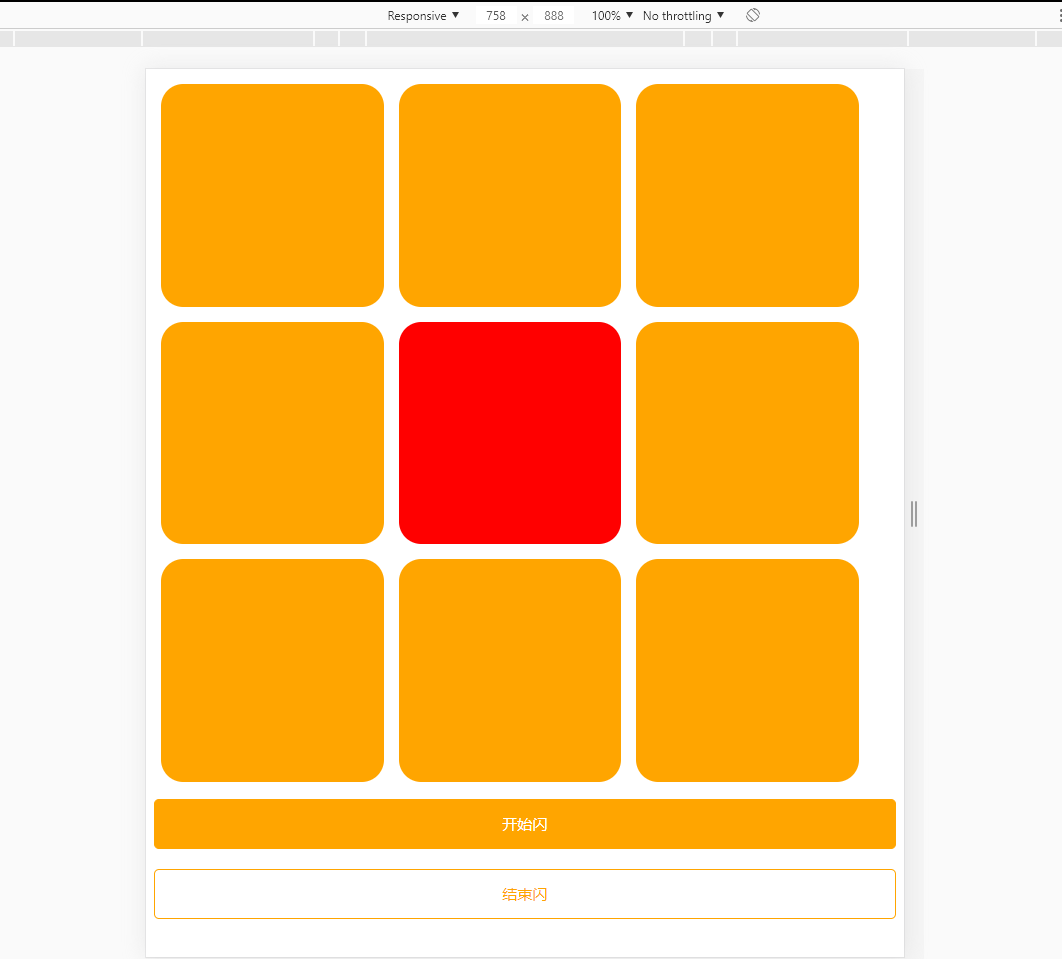Click the viewport height field showing 888

553,16
